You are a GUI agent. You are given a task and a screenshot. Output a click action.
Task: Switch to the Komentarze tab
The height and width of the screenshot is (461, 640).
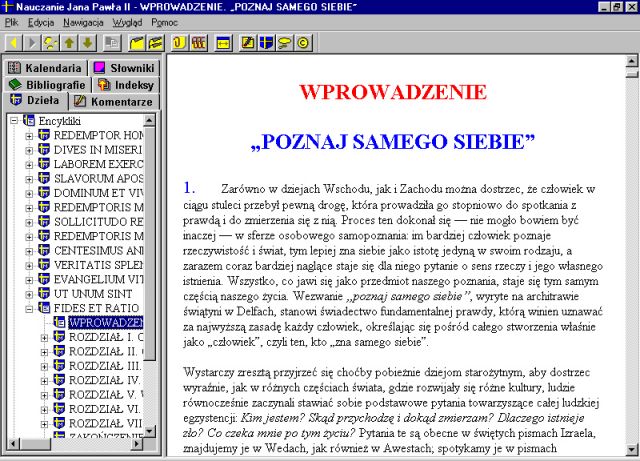coord(114,102)
